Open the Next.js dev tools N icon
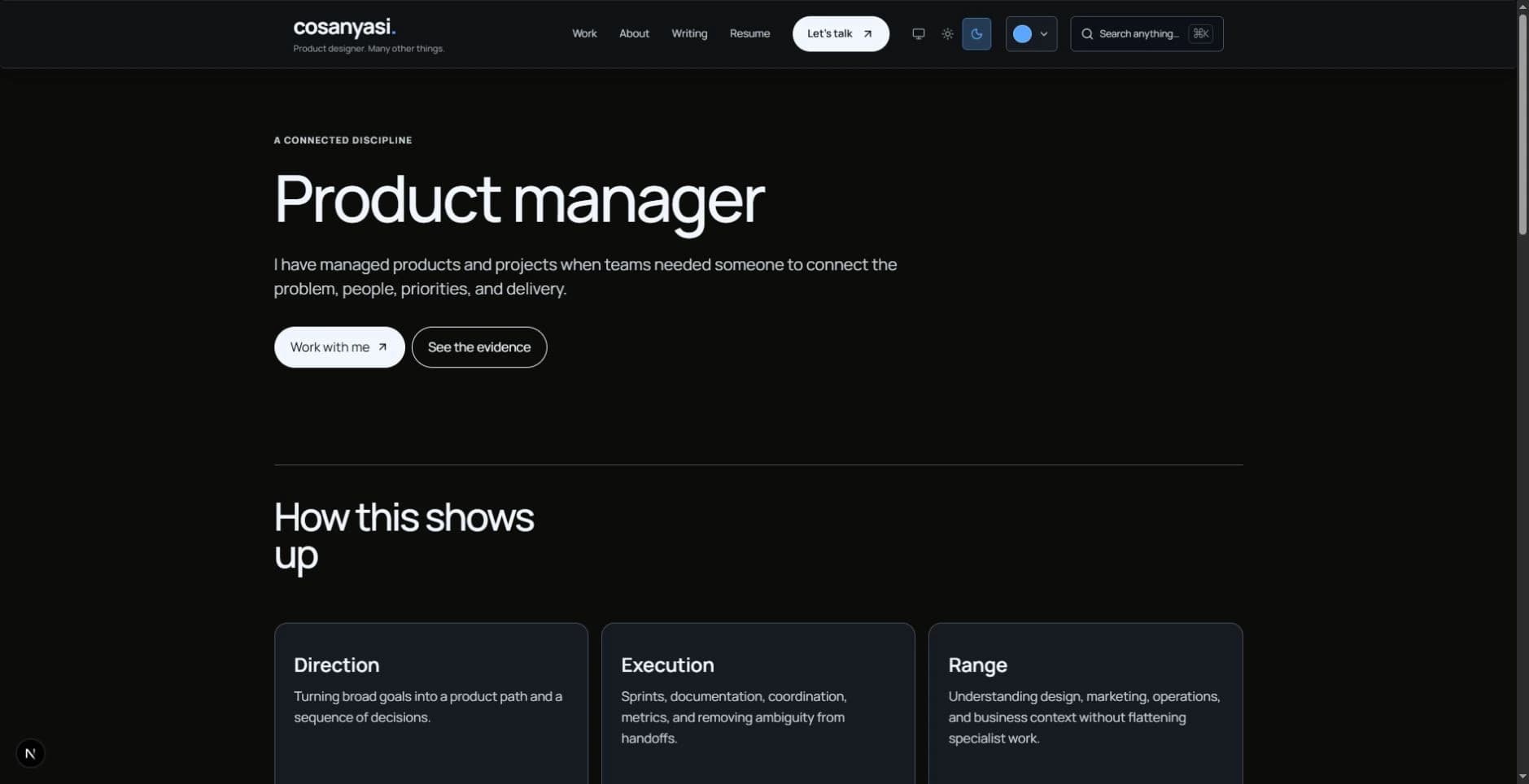The width and height of the screenshot is (1529, 784). click(30, 753)
